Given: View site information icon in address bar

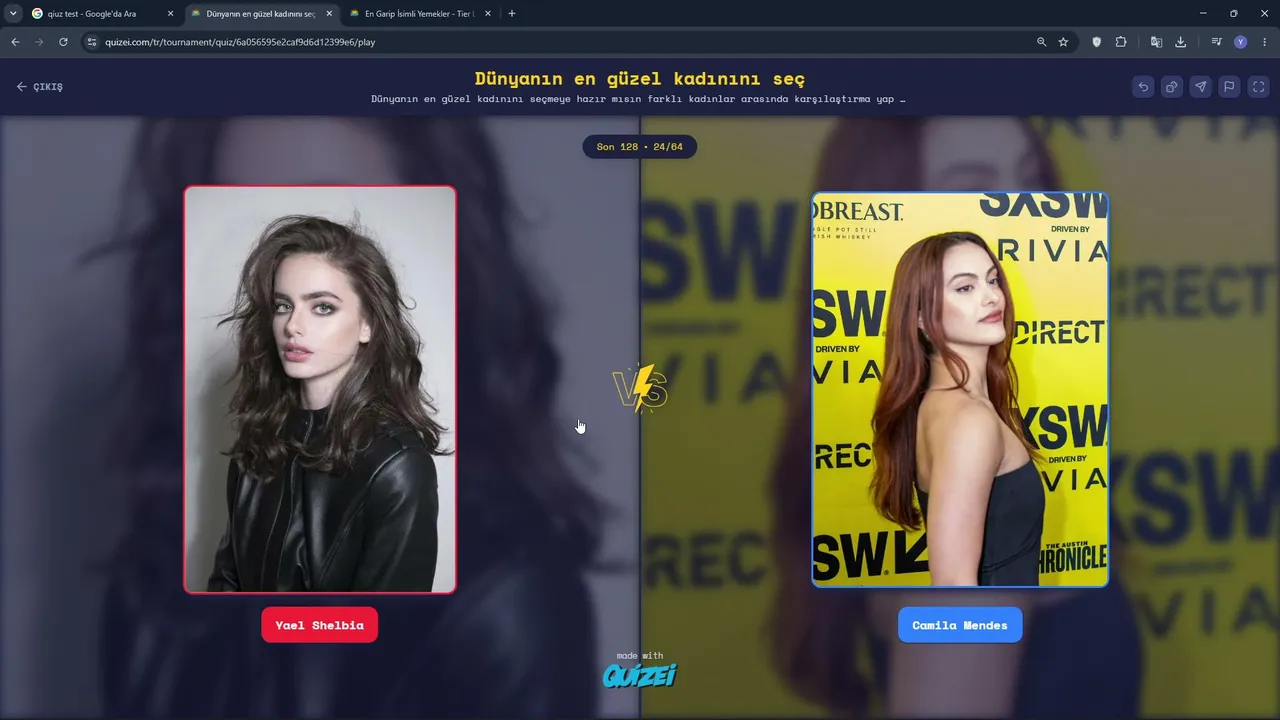Looking at the screenshot, I should click(x=91, y=42).
